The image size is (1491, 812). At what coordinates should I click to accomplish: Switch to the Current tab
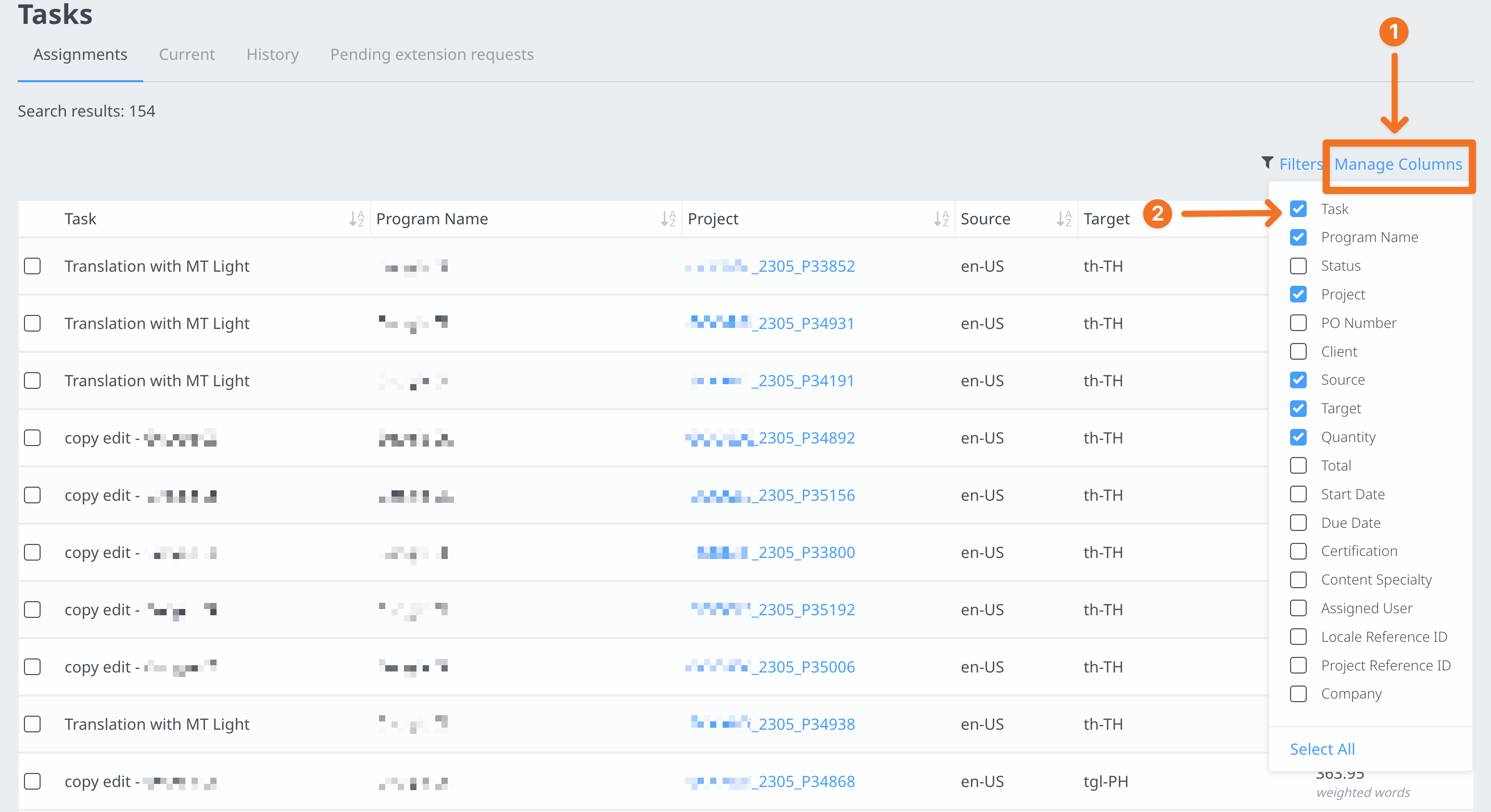pyautogui.click(x=186, y=55)
